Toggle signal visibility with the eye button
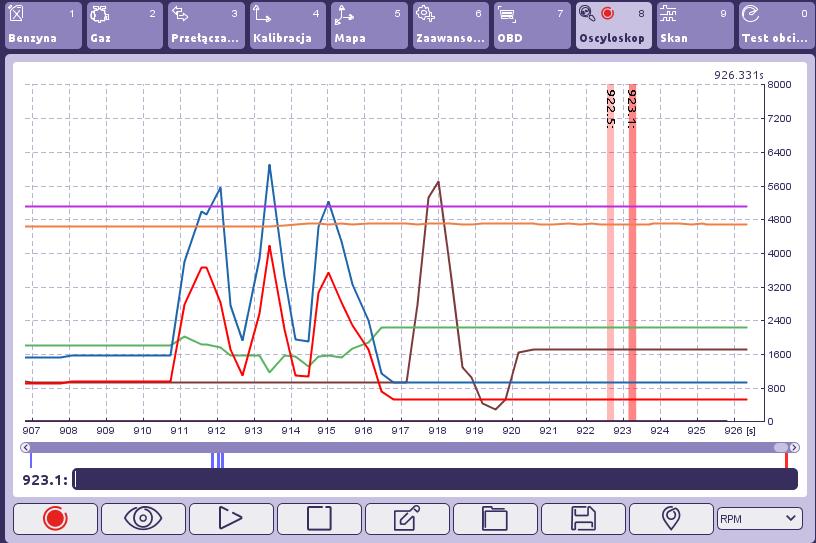The height and width of the screenshot is (543, 816). point(143,519)
